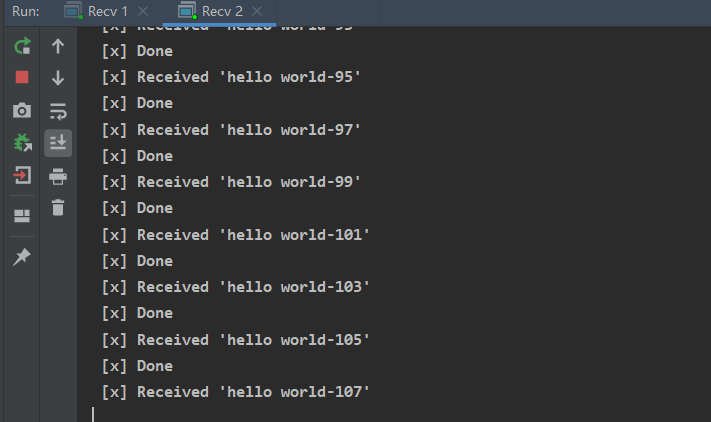Close the Recv 2 tab
Image resolution: width=711 pixels, height=422 pixels.
(x=257, y=11)
